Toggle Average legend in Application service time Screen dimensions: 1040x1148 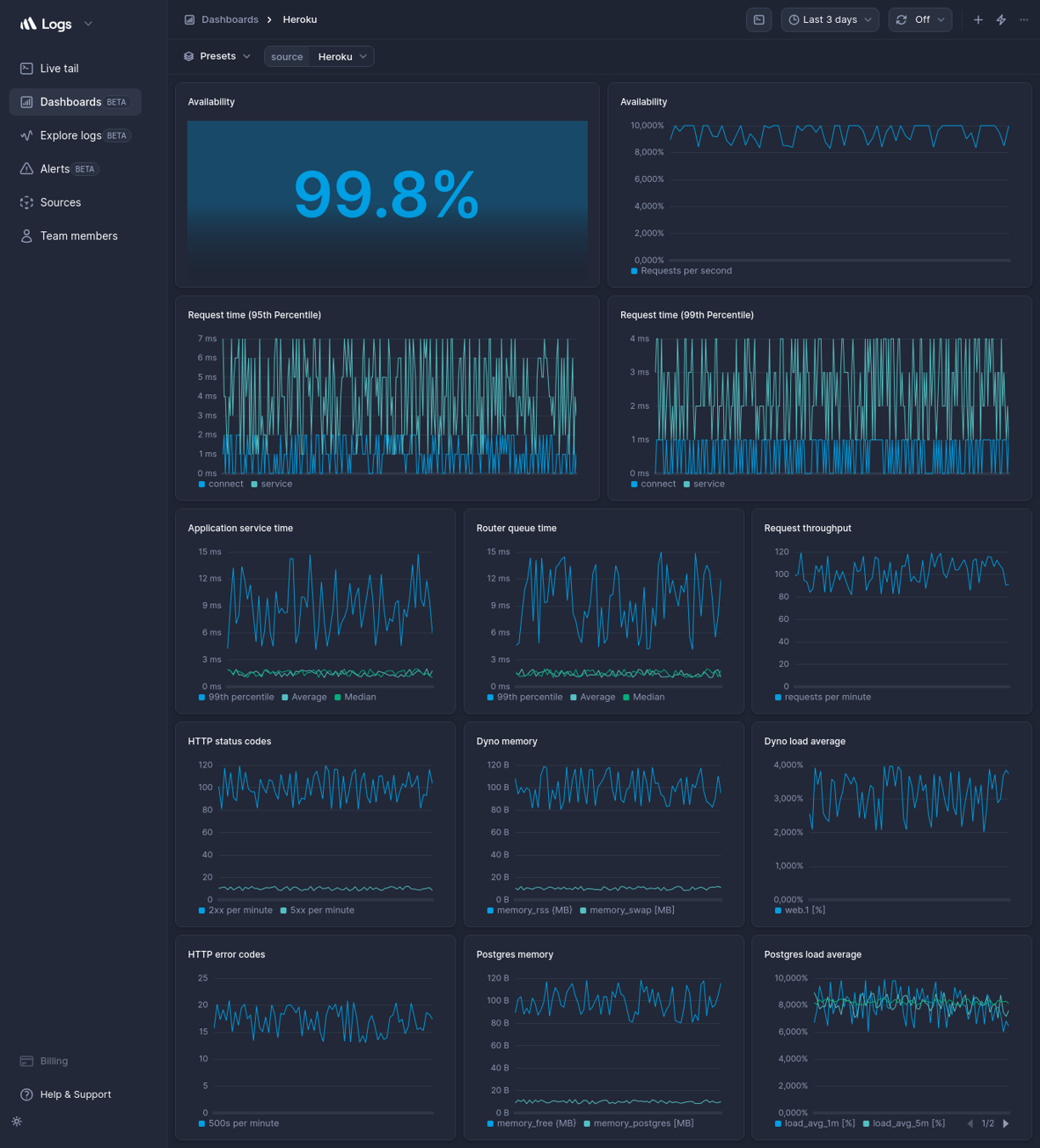[x=304, y=698]
